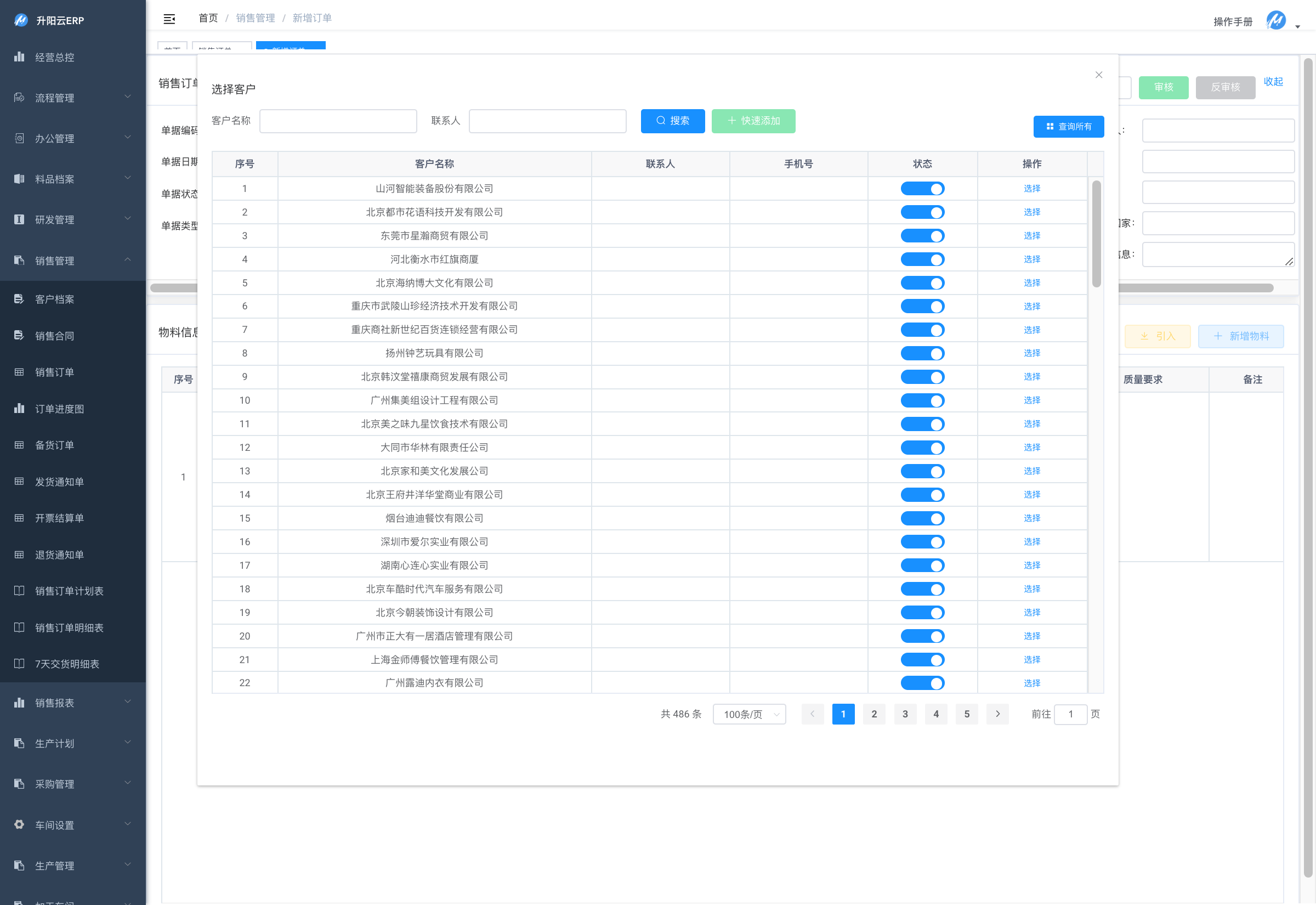
Task: Click the 搜索 search button
Action: point(672,121)
